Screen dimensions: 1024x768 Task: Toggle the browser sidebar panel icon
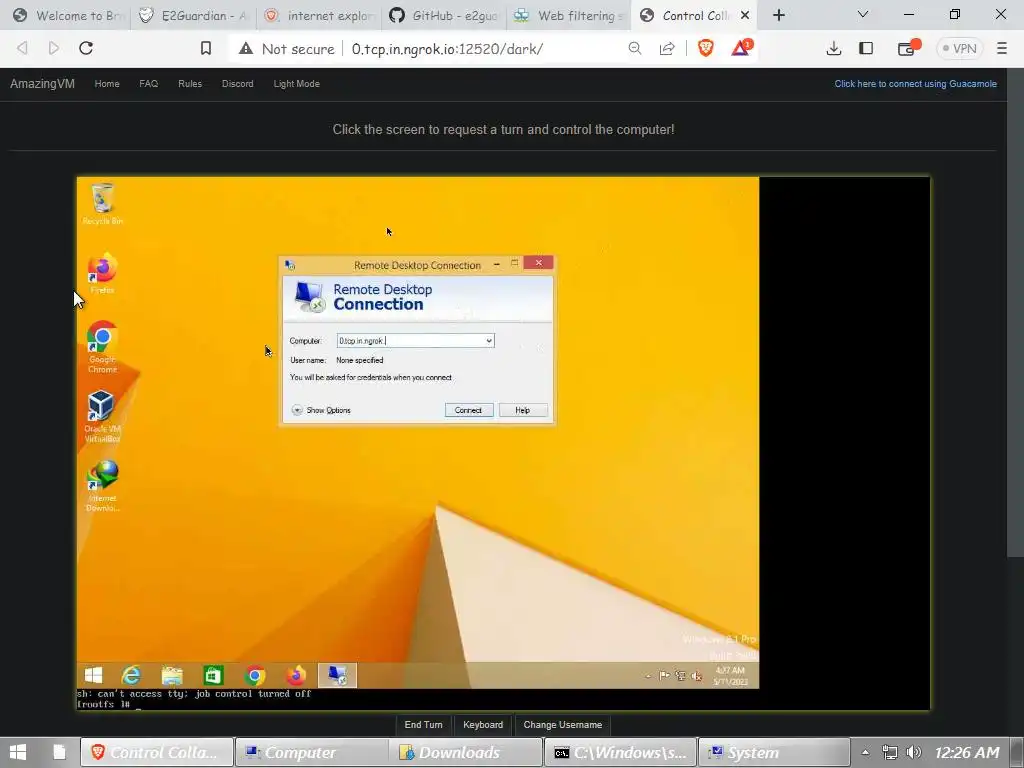coord(866,48)
